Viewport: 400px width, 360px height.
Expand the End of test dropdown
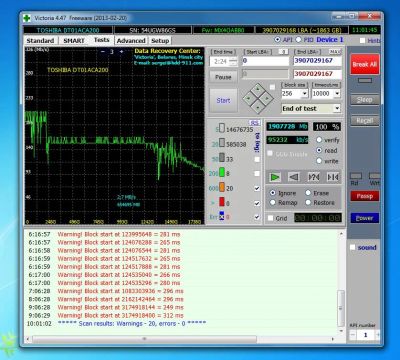(337, 108)
